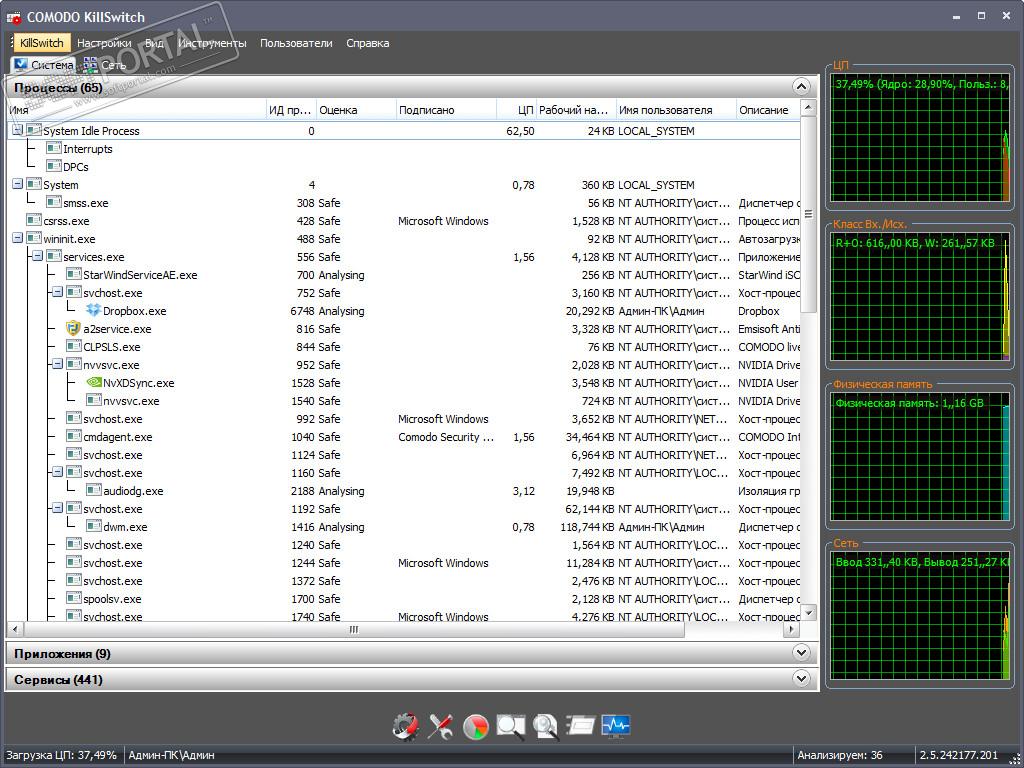The height and width of the screenshot is (768, 1024).
Task: Click the ЦП usage graph
Action: (x=920, y=139)
